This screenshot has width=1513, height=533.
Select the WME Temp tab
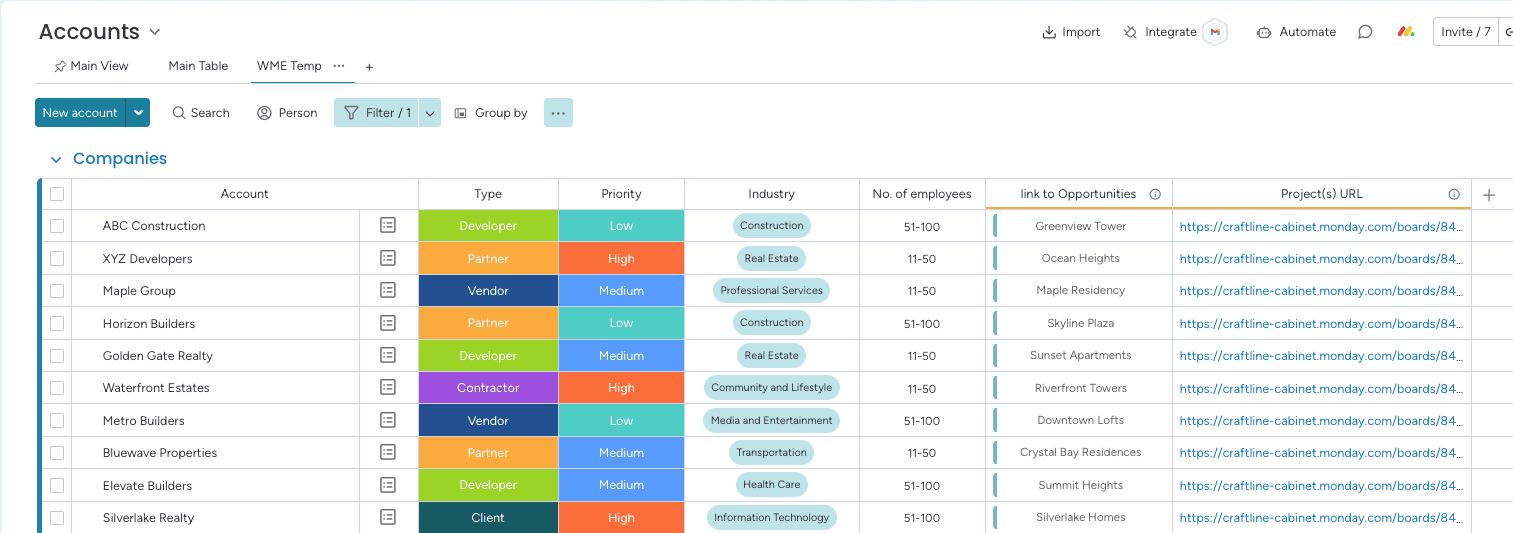point(289,66)
